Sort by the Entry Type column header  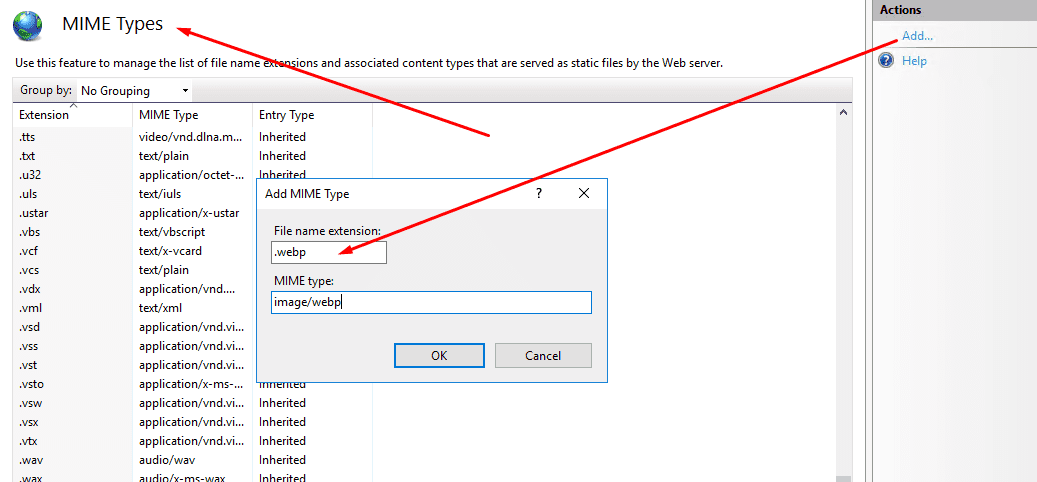point(312,114)
